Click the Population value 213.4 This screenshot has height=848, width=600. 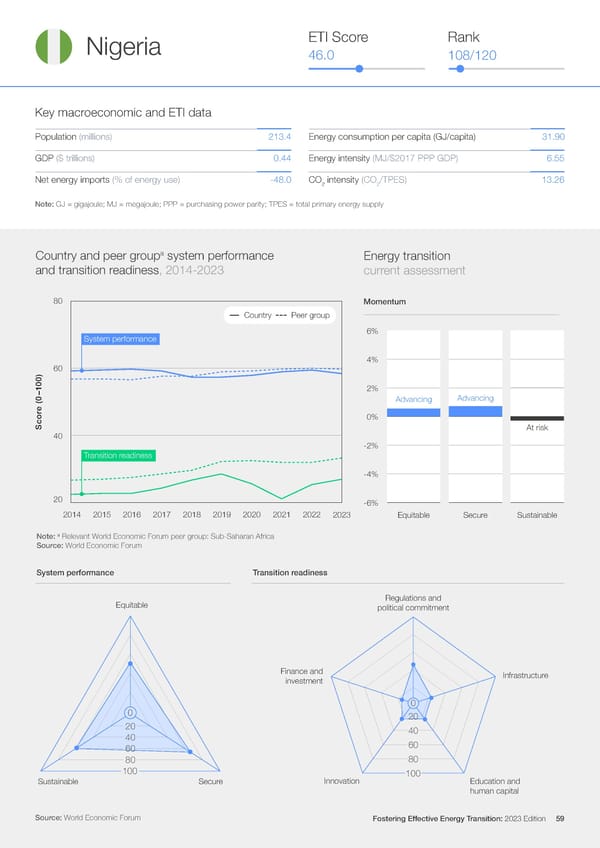279,136
